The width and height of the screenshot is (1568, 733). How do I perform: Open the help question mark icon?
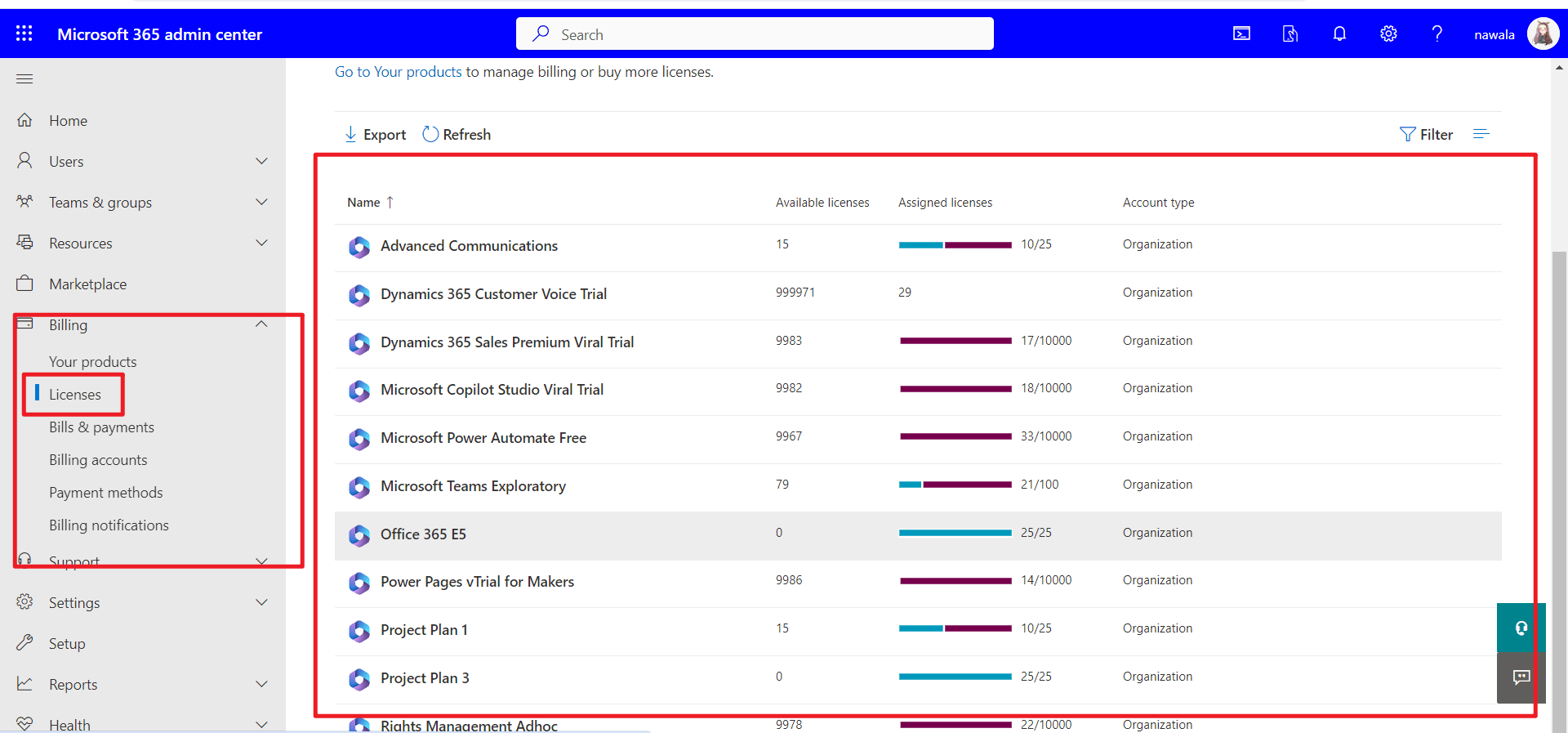(x=1437, y=34)
